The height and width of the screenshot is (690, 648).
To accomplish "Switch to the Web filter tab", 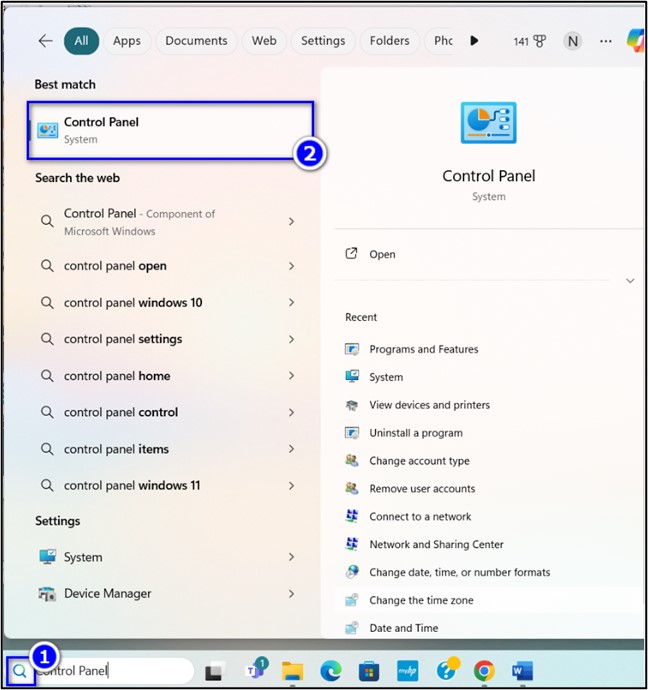I will (x=264, y=41).
